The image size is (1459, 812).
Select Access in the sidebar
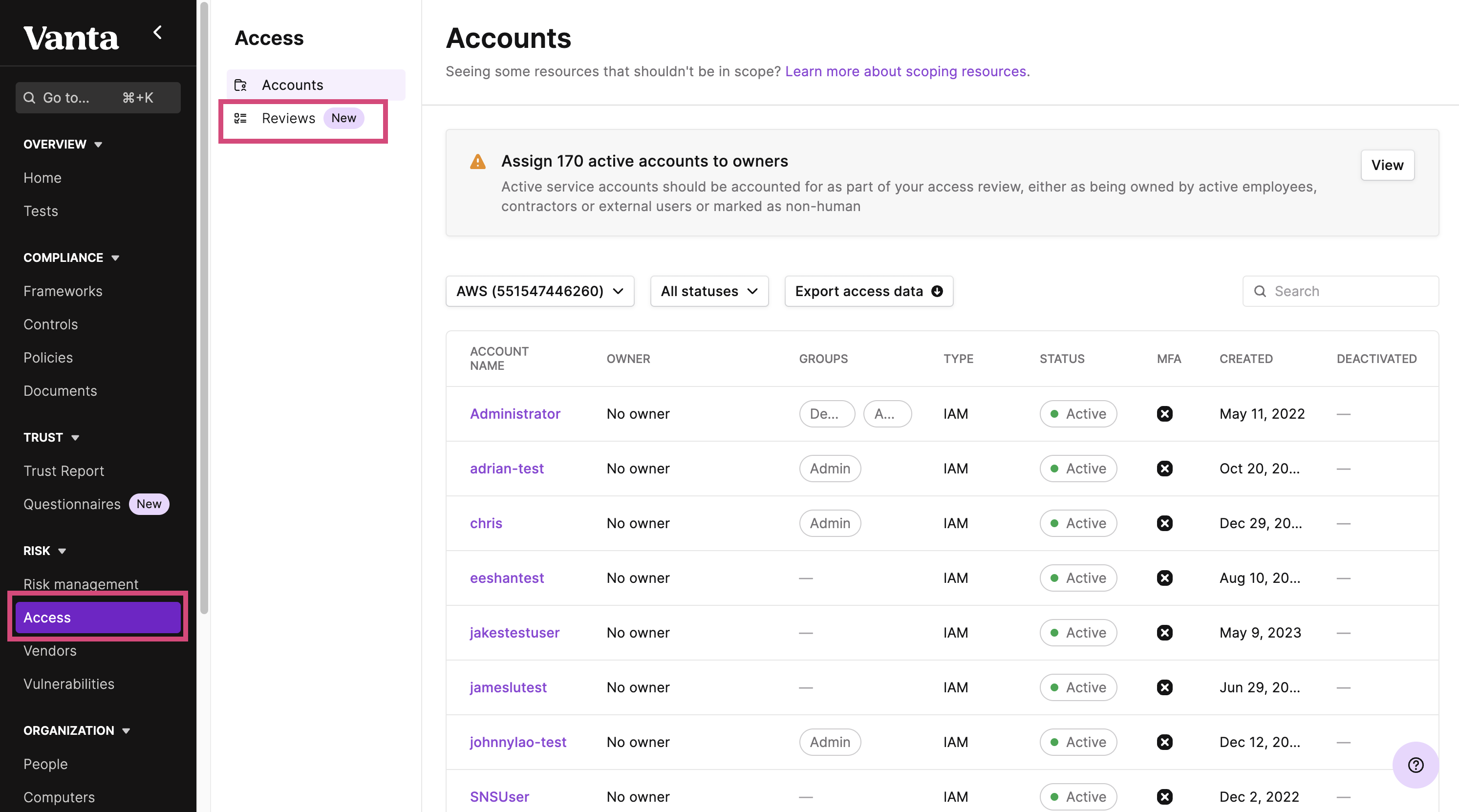pyautogui.click(x=98, y=617)
